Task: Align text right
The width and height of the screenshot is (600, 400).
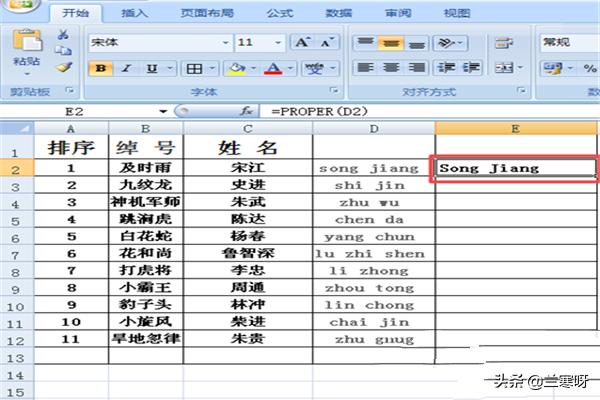Action: point(416,68)
